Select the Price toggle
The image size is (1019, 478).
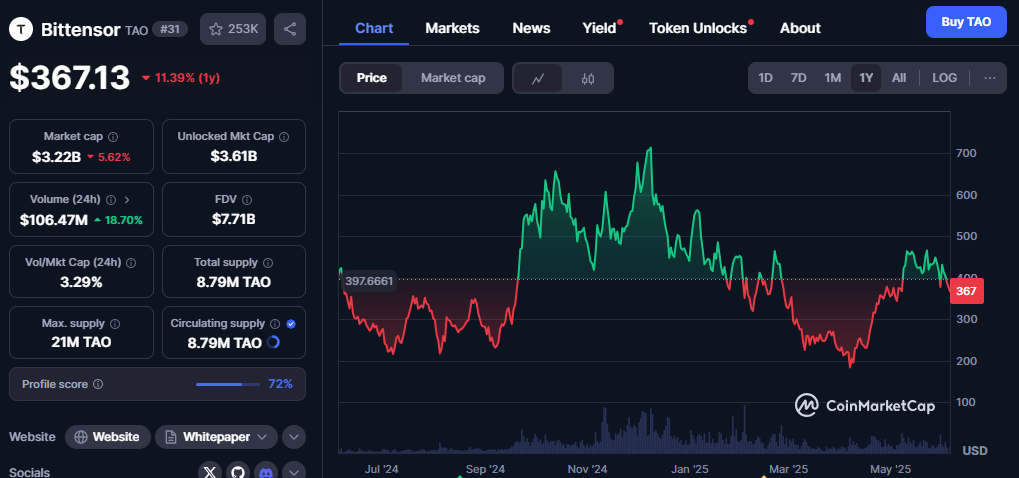[372, 78]
